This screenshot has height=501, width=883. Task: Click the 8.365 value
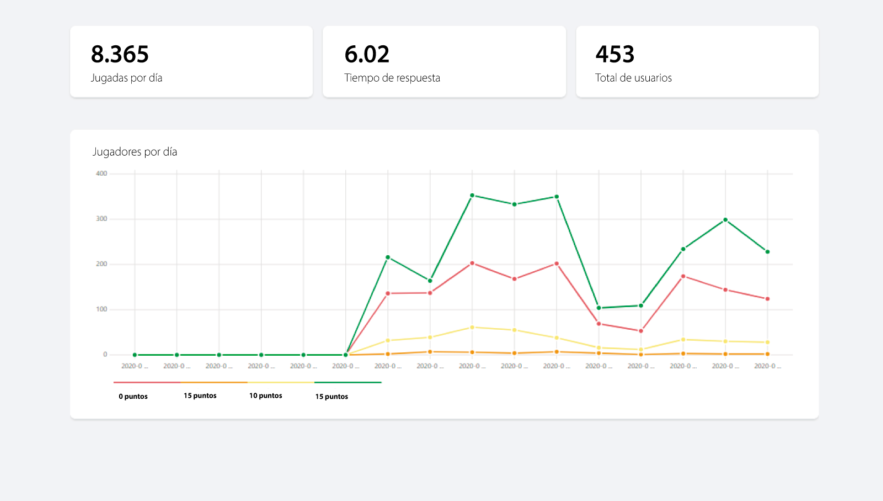coord(119,54)
